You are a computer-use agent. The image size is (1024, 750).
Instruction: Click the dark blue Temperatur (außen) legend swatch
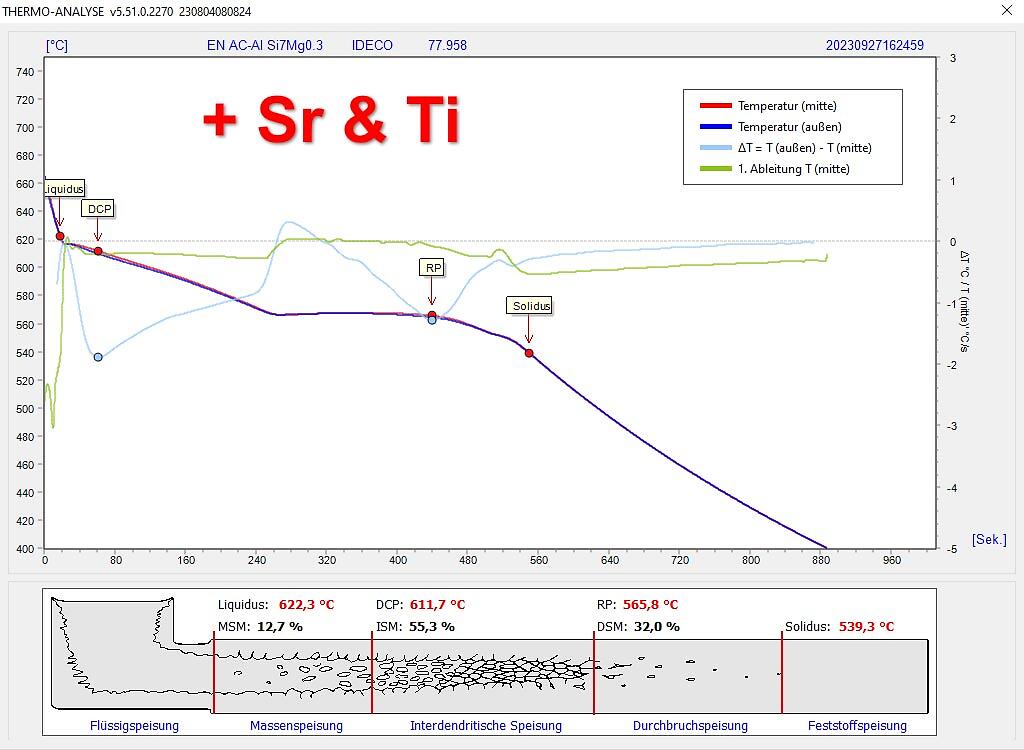[715, 127]
